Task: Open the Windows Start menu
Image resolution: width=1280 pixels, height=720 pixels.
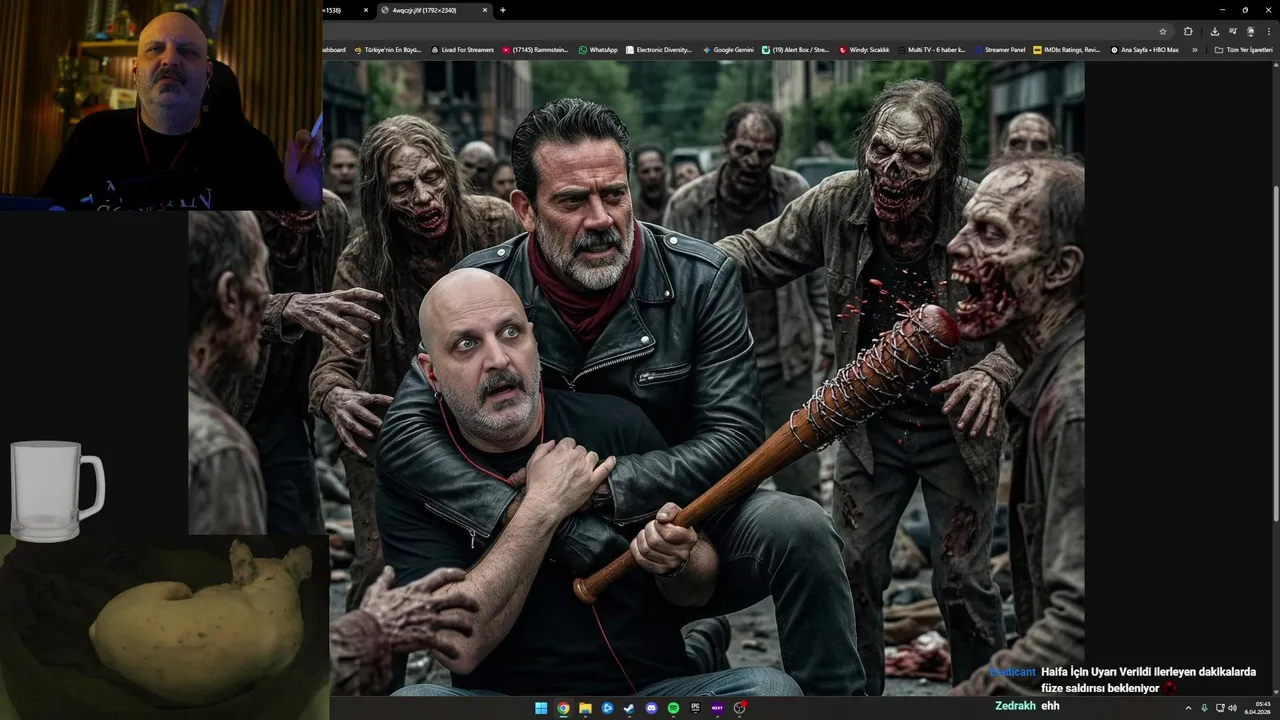Action: coord(541,708)
